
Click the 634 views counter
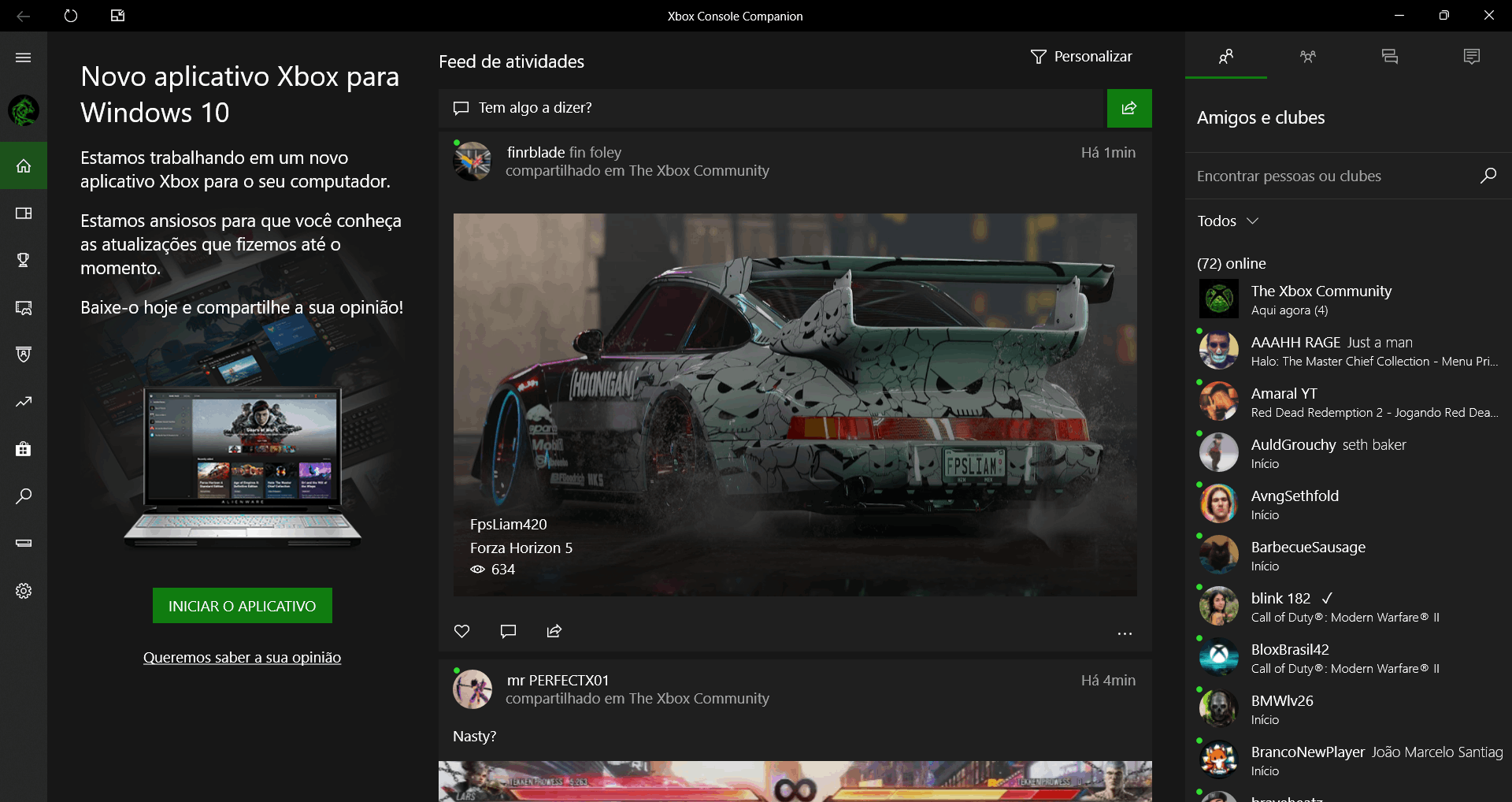493,570
